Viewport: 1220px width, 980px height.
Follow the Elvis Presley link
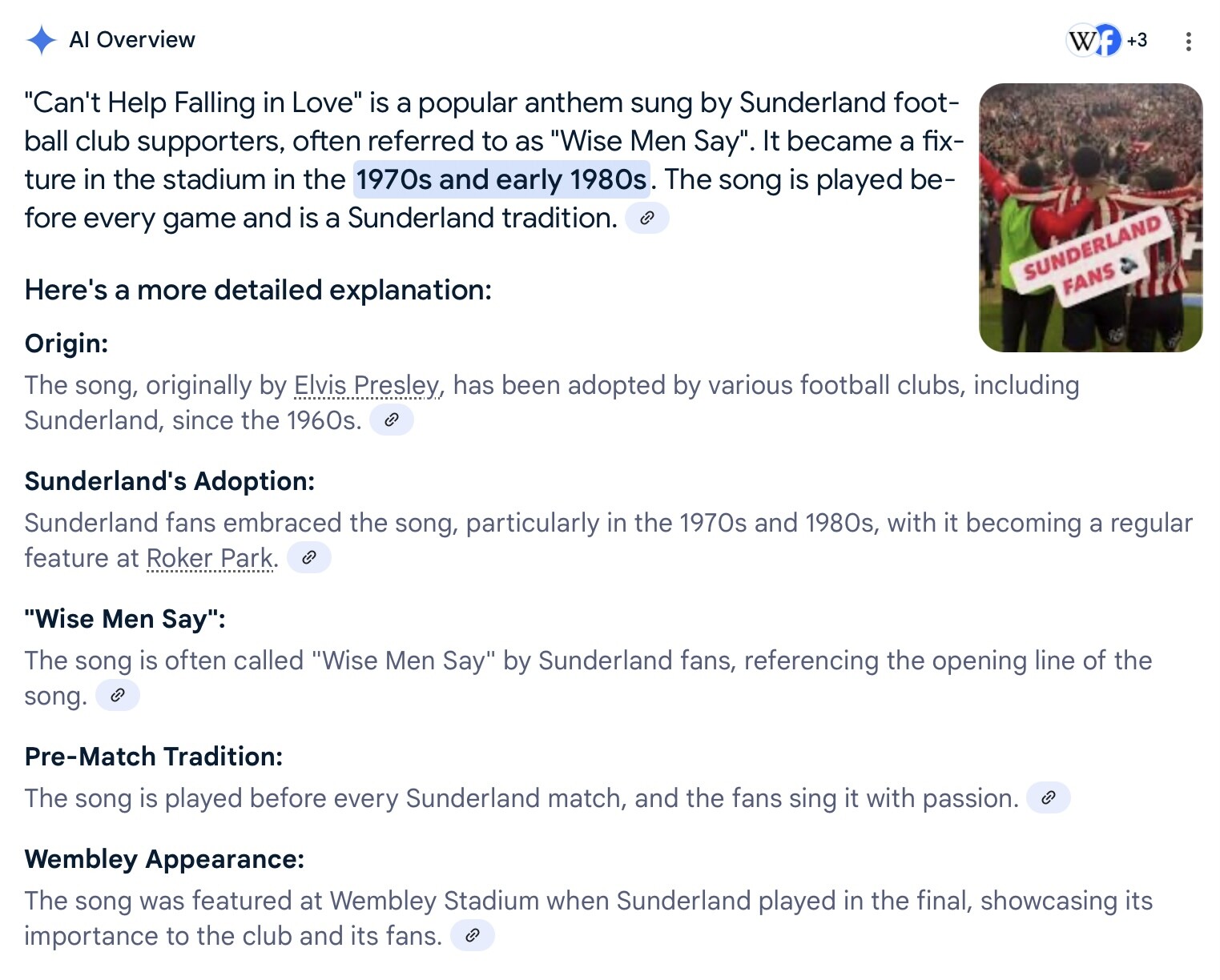(367, 385)
